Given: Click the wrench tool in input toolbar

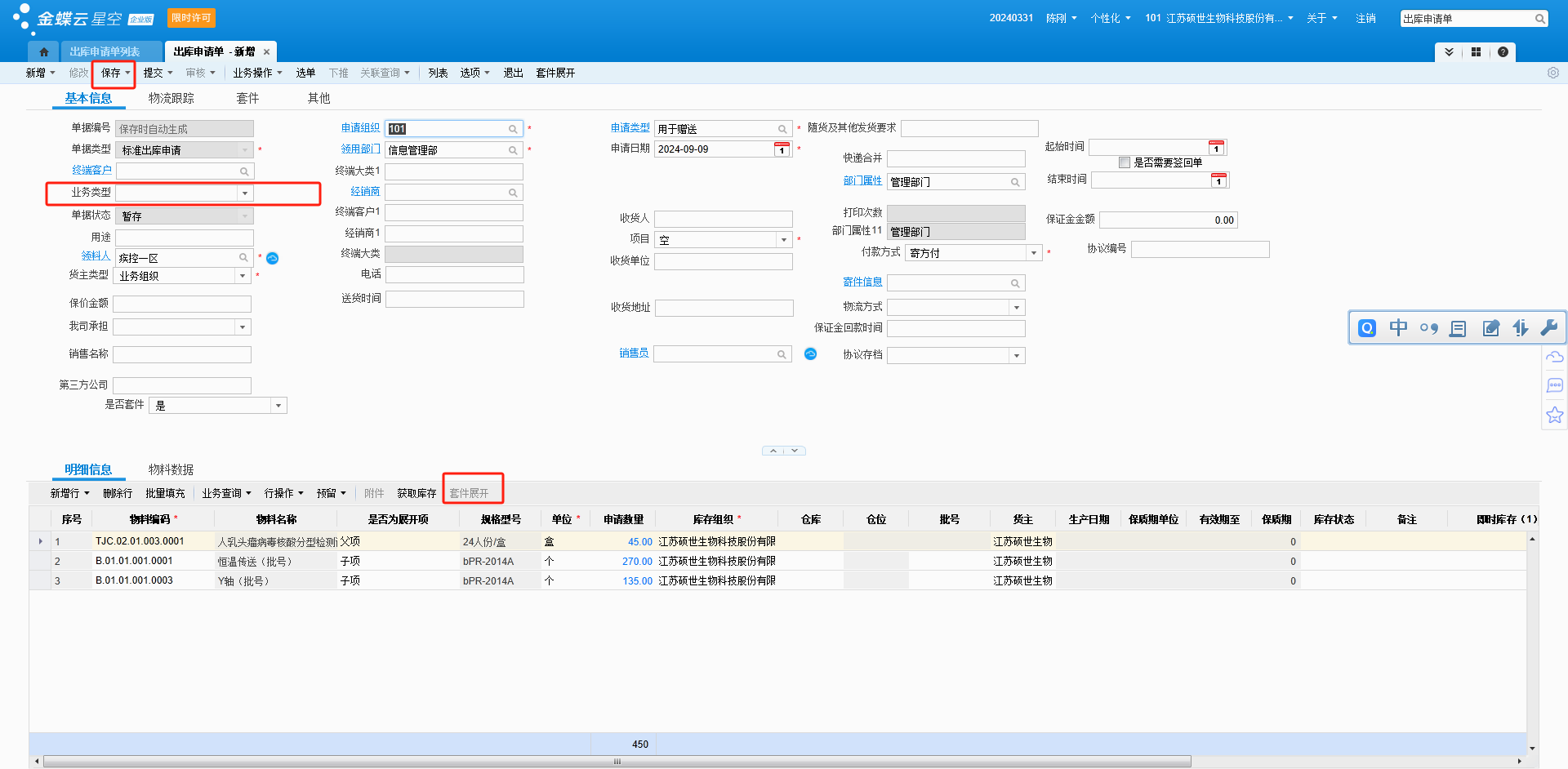Looking at the screenshot, I should 1548,328.
